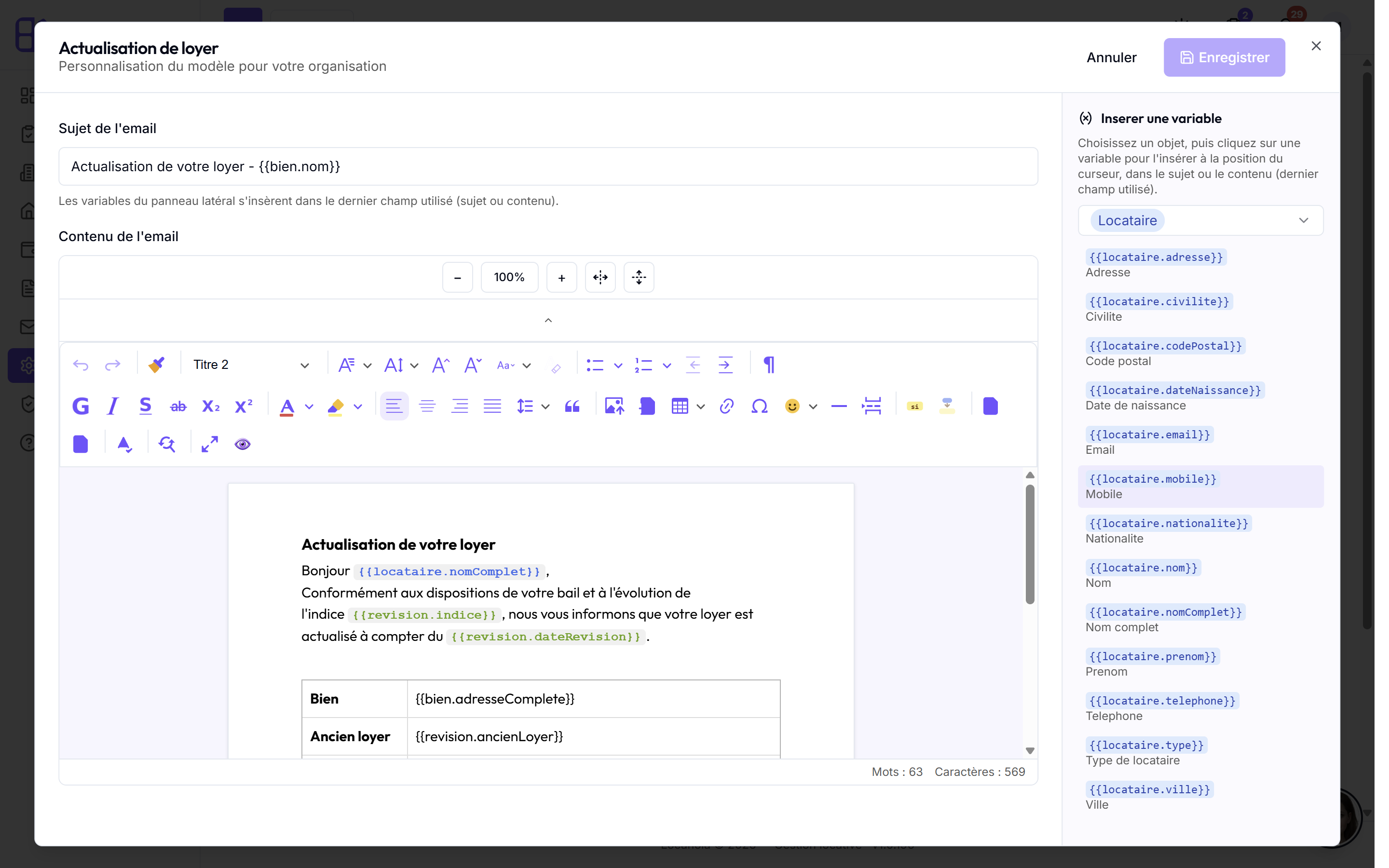Align text left
1389x868 pixels.
click(x=395, y=407)
